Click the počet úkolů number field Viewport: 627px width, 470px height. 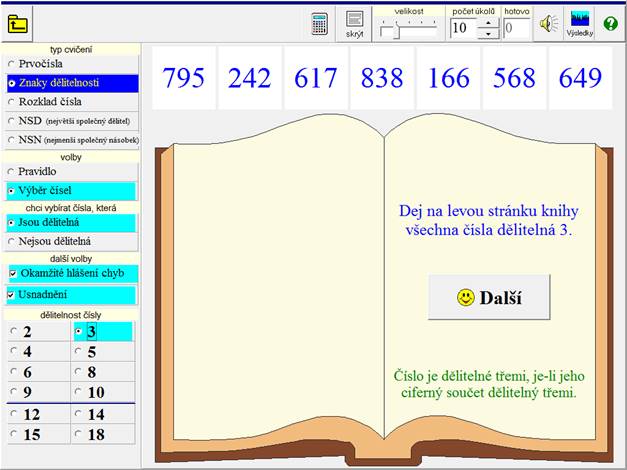[x=463, y=28]
